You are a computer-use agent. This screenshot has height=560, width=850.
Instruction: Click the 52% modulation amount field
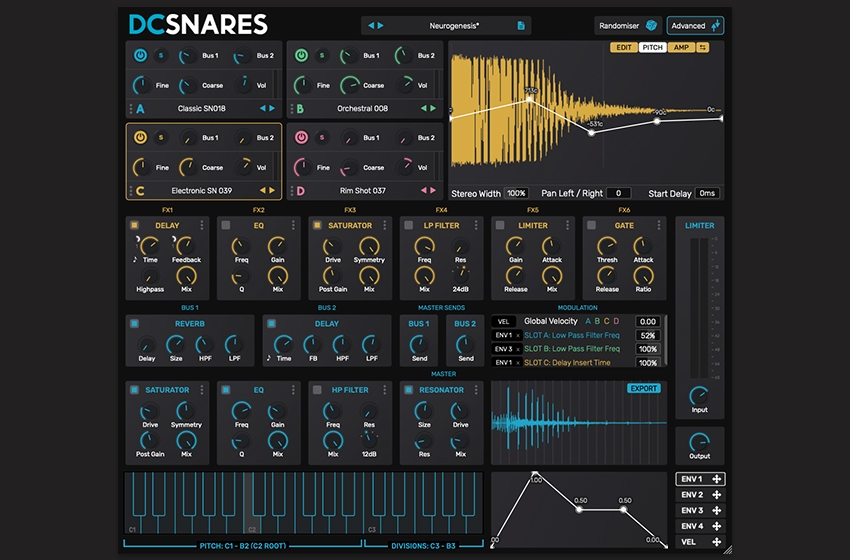(648, 336)
